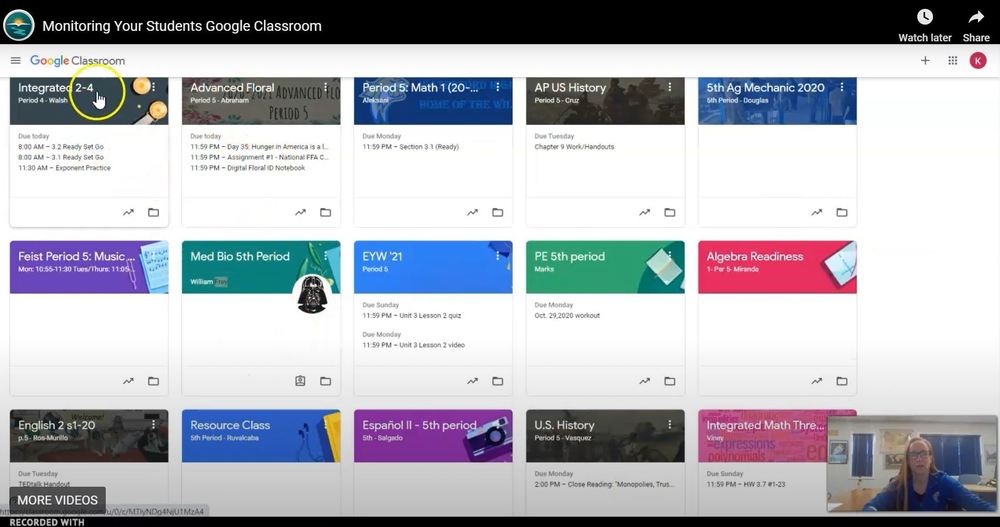1000x527 pixels.
Task: Click the Share arrow icon
Action: click(976, 17)
